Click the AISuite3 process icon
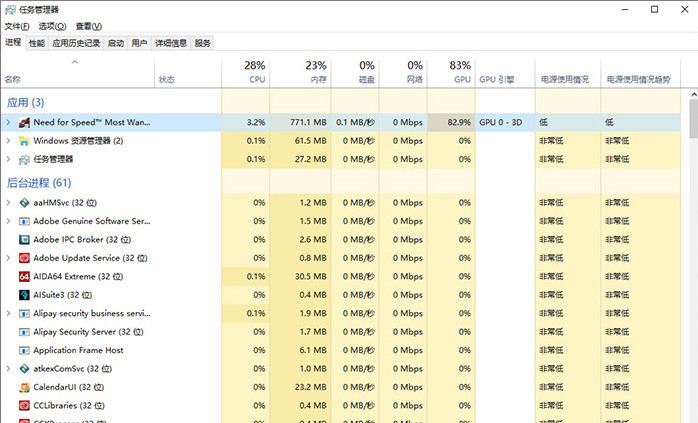The width and height of the screenshot is (698, 423). 24,295
